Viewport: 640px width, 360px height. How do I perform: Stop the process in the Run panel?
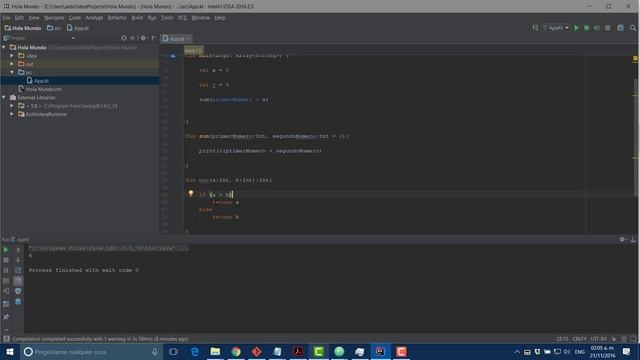click(6, 260)
